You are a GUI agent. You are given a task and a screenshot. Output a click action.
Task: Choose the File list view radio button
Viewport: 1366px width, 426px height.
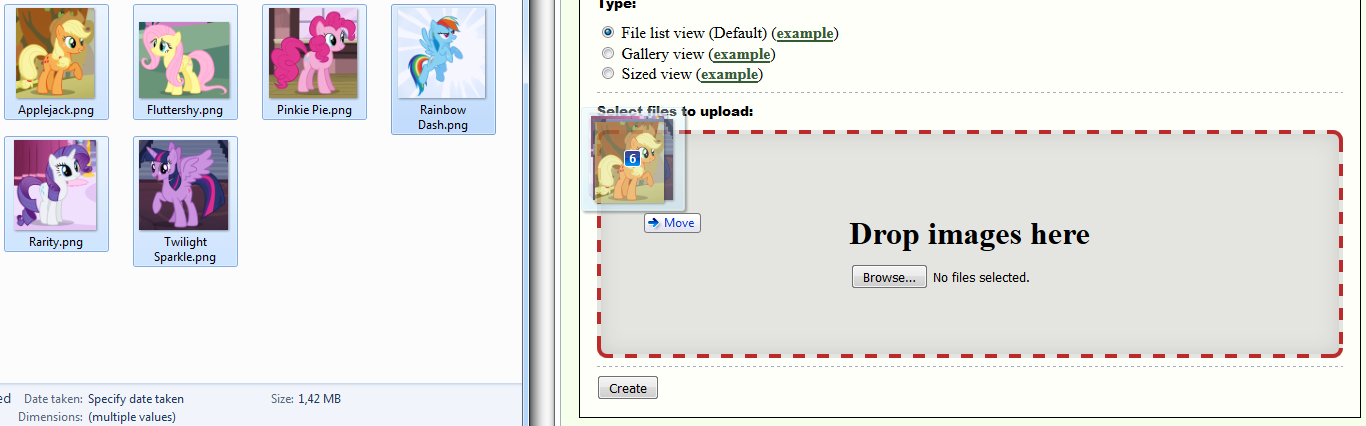point(608,33)
